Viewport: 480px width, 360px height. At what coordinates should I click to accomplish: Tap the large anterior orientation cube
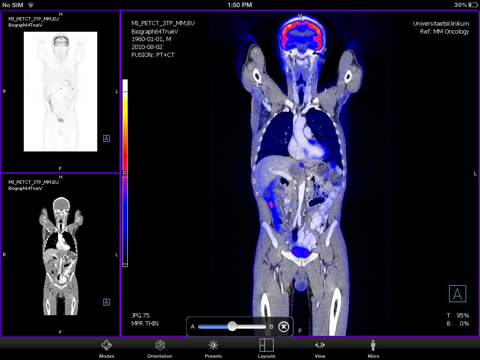pos(457,294)
